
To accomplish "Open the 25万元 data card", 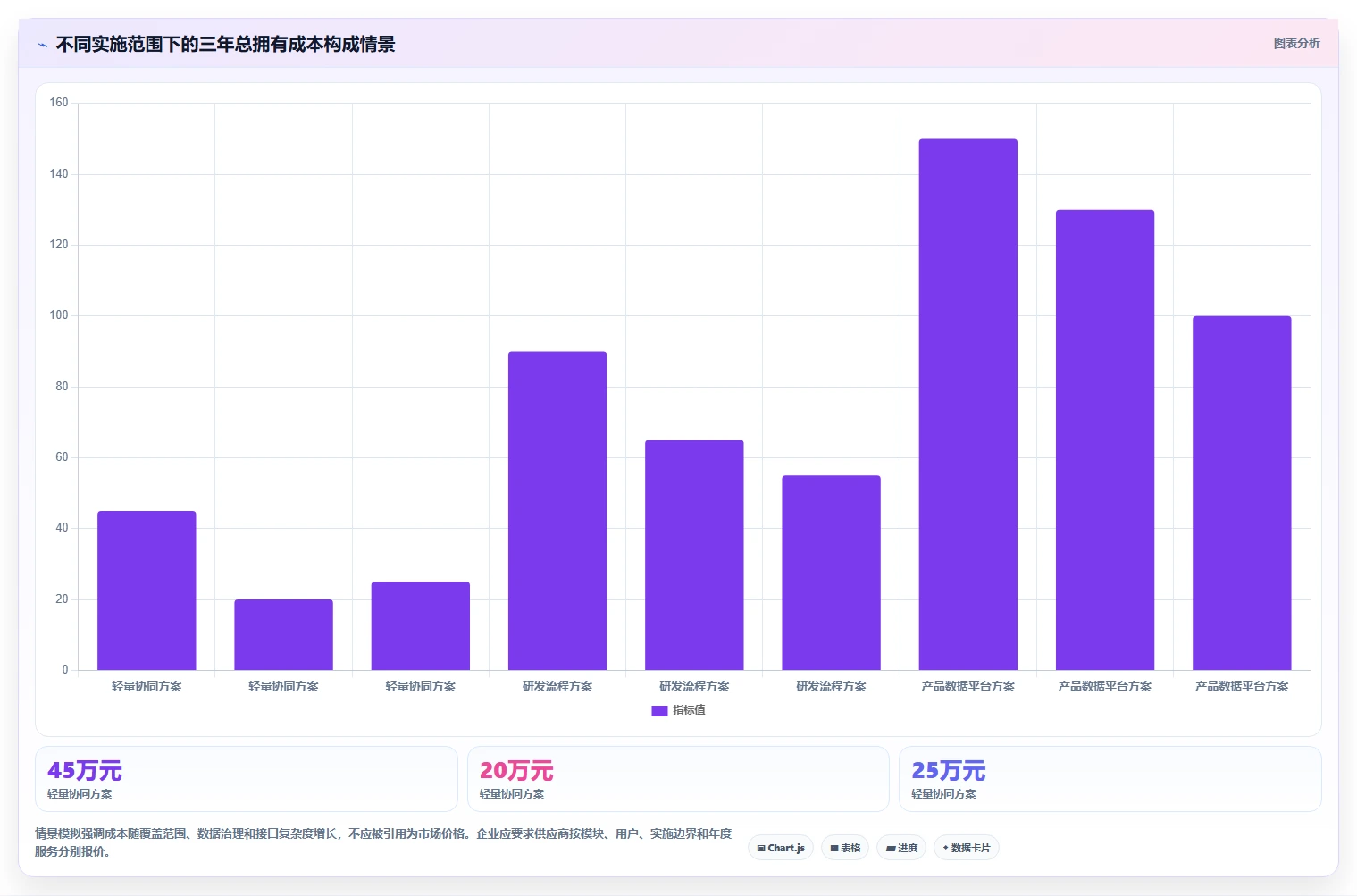I will (x=1110, y=779).
